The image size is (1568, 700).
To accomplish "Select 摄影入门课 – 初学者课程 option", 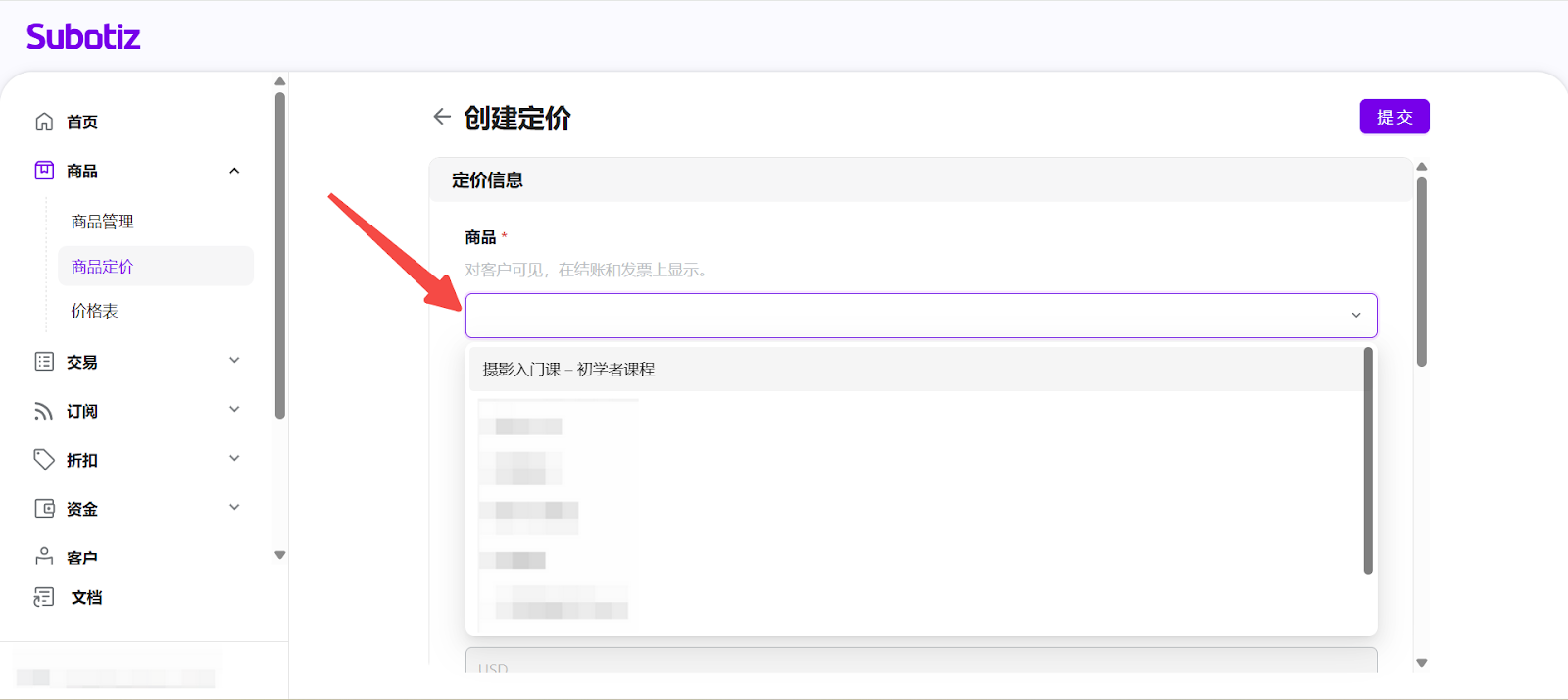I will (x=568, y=370).
